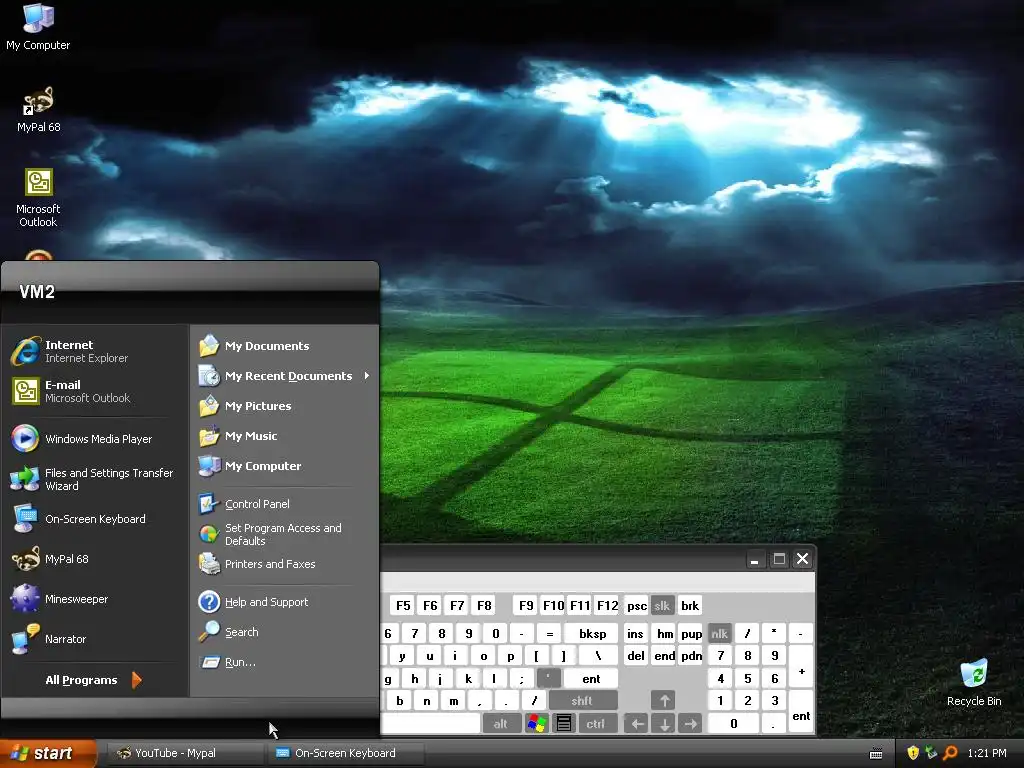Click the spacebar on On-Screen Keyboard
1024x768 pixels.
430,724
